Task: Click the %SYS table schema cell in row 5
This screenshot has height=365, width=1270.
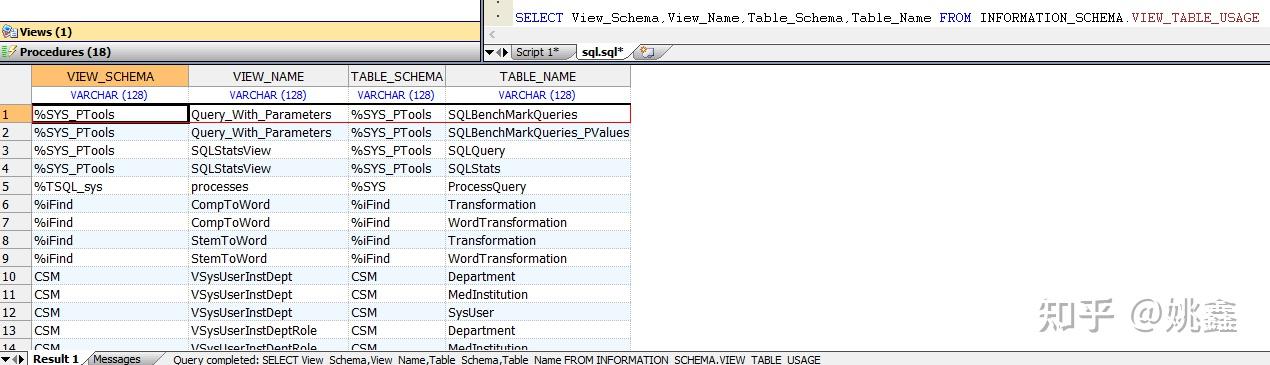Action: [x=397, y=186]
